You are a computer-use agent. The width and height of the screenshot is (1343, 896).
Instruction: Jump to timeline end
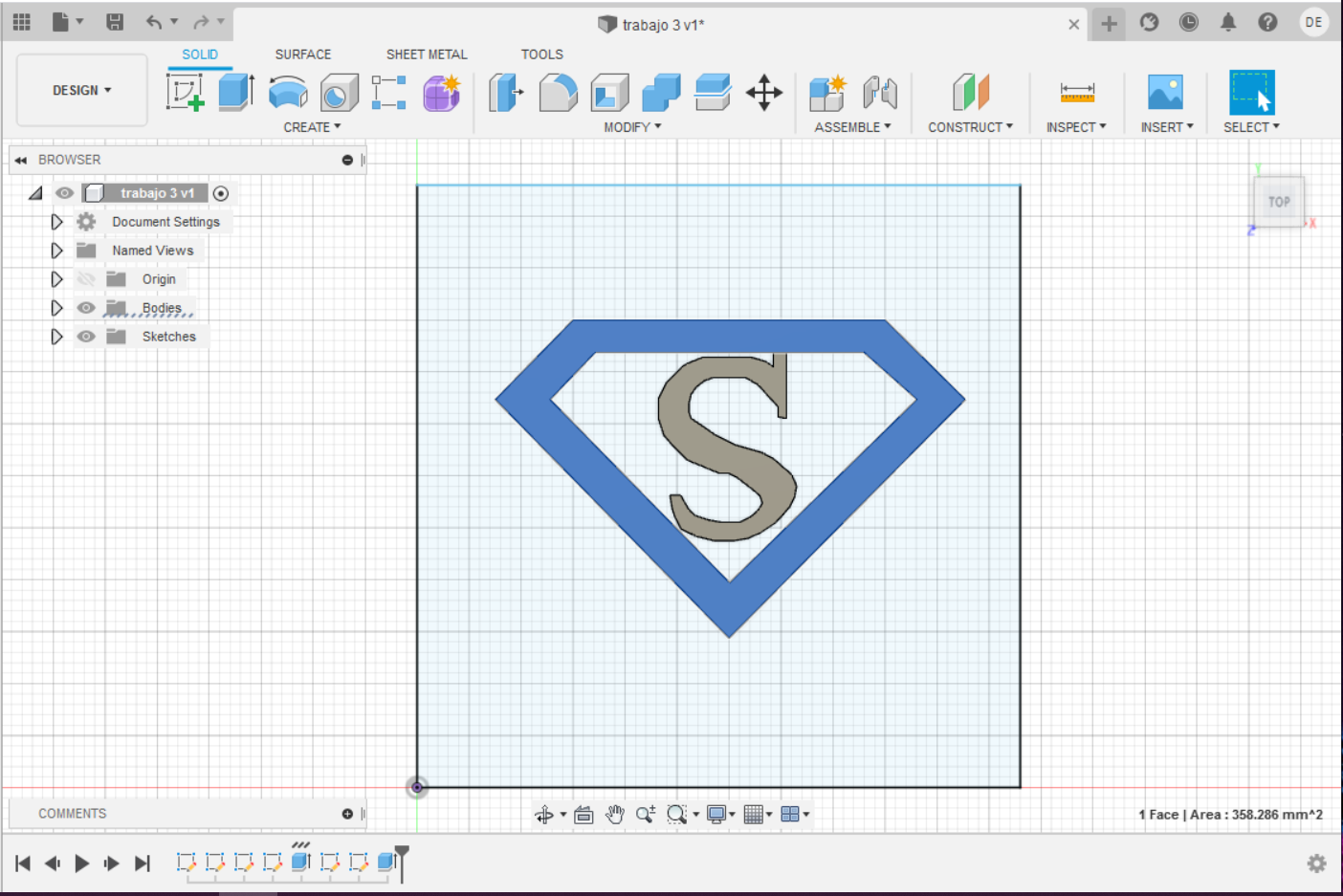143,863
